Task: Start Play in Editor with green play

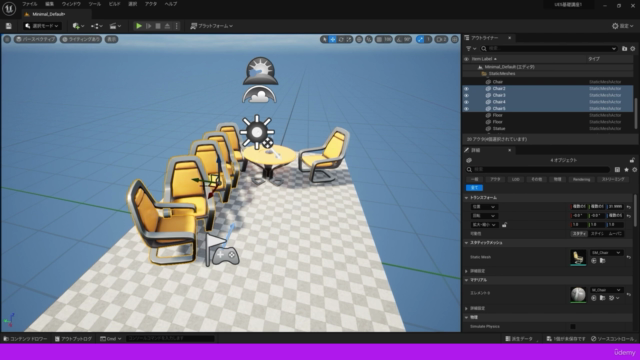Action: [139, 26]
